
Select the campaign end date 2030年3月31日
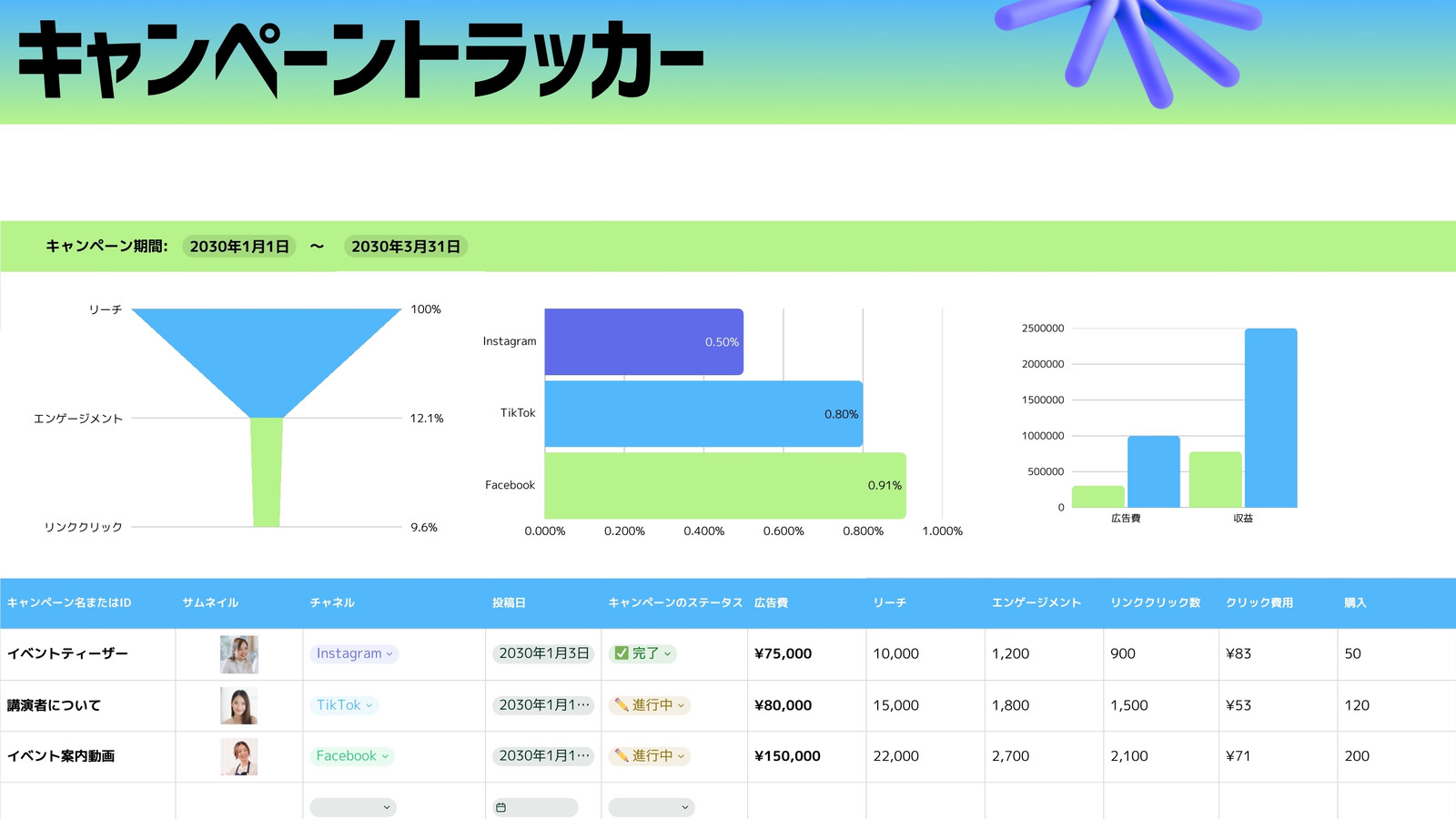(x=406, y=247)
